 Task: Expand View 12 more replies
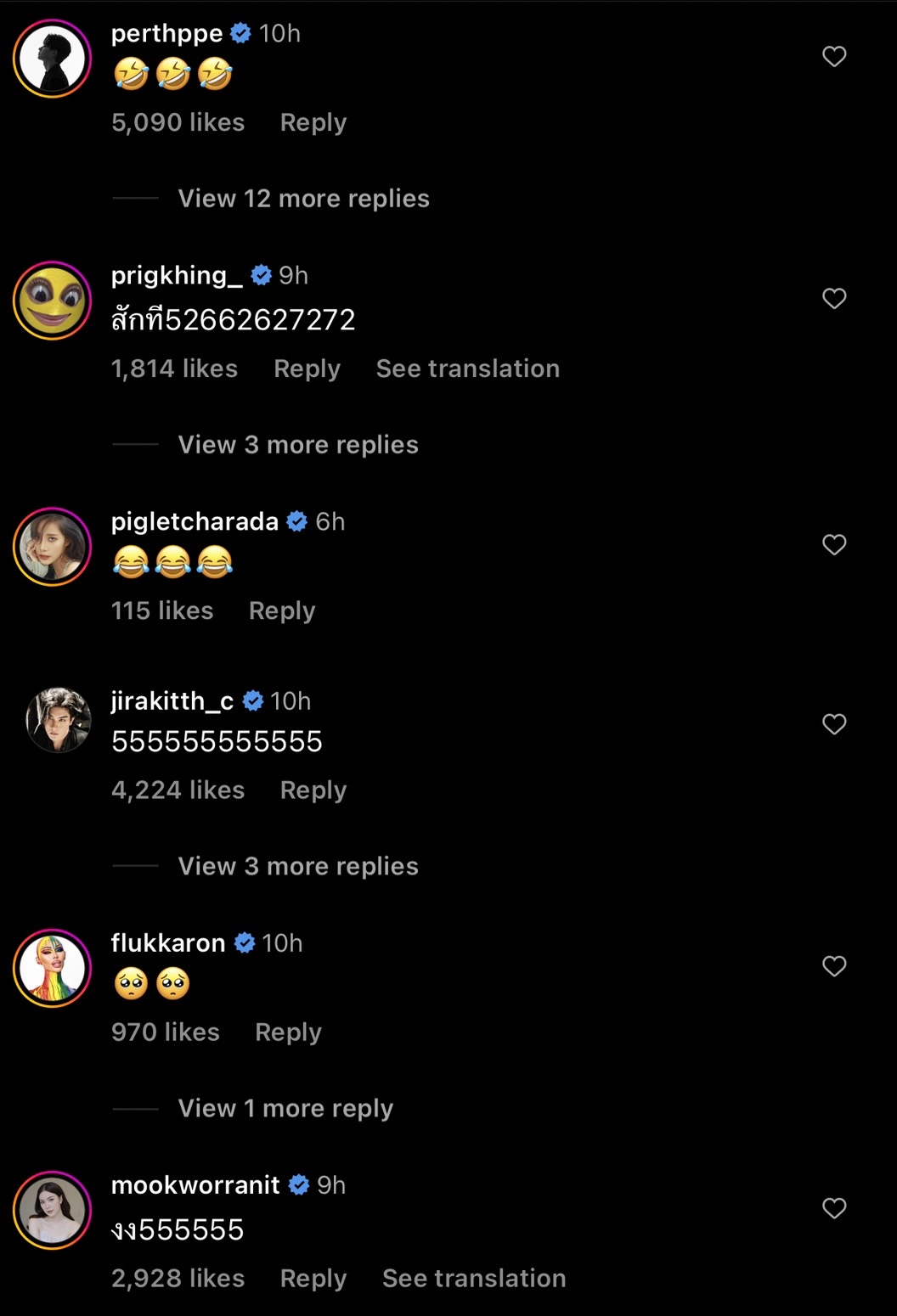click(x=303, y=199)
